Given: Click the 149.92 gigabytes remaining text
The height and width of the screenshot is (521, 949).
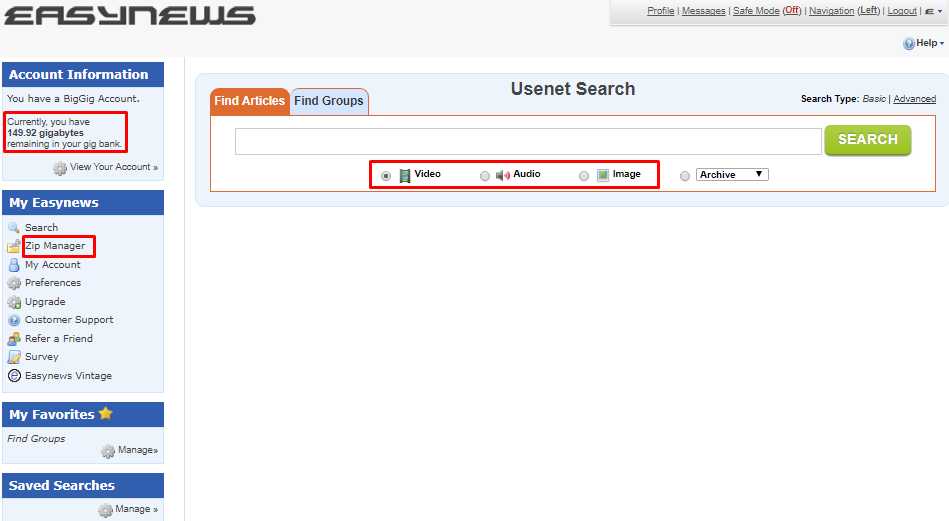Looking at the screenshot, I should pos(65,133).
